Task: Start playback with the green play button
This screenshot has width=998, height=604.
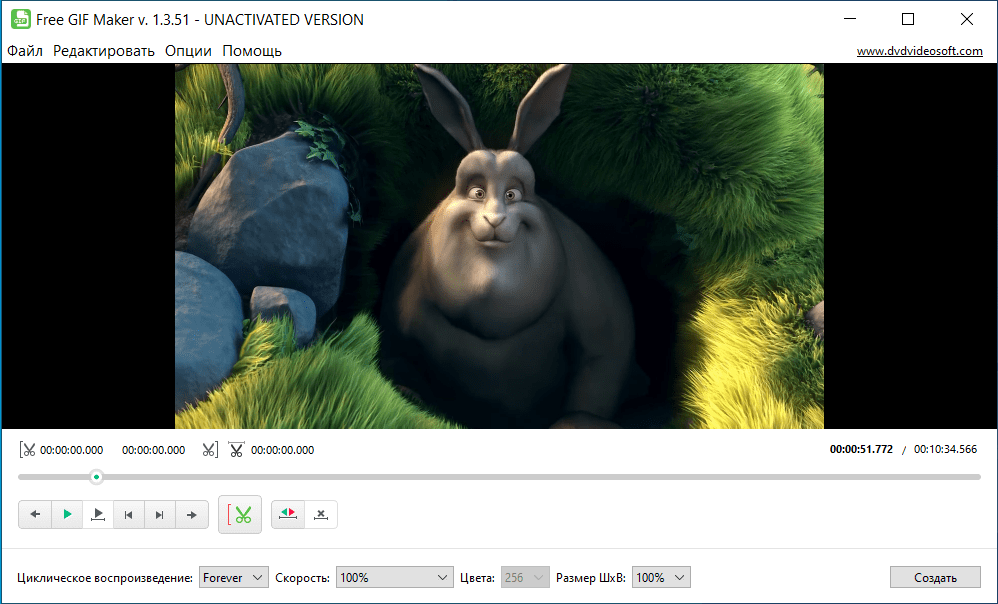Action: [x=67, y=514]
